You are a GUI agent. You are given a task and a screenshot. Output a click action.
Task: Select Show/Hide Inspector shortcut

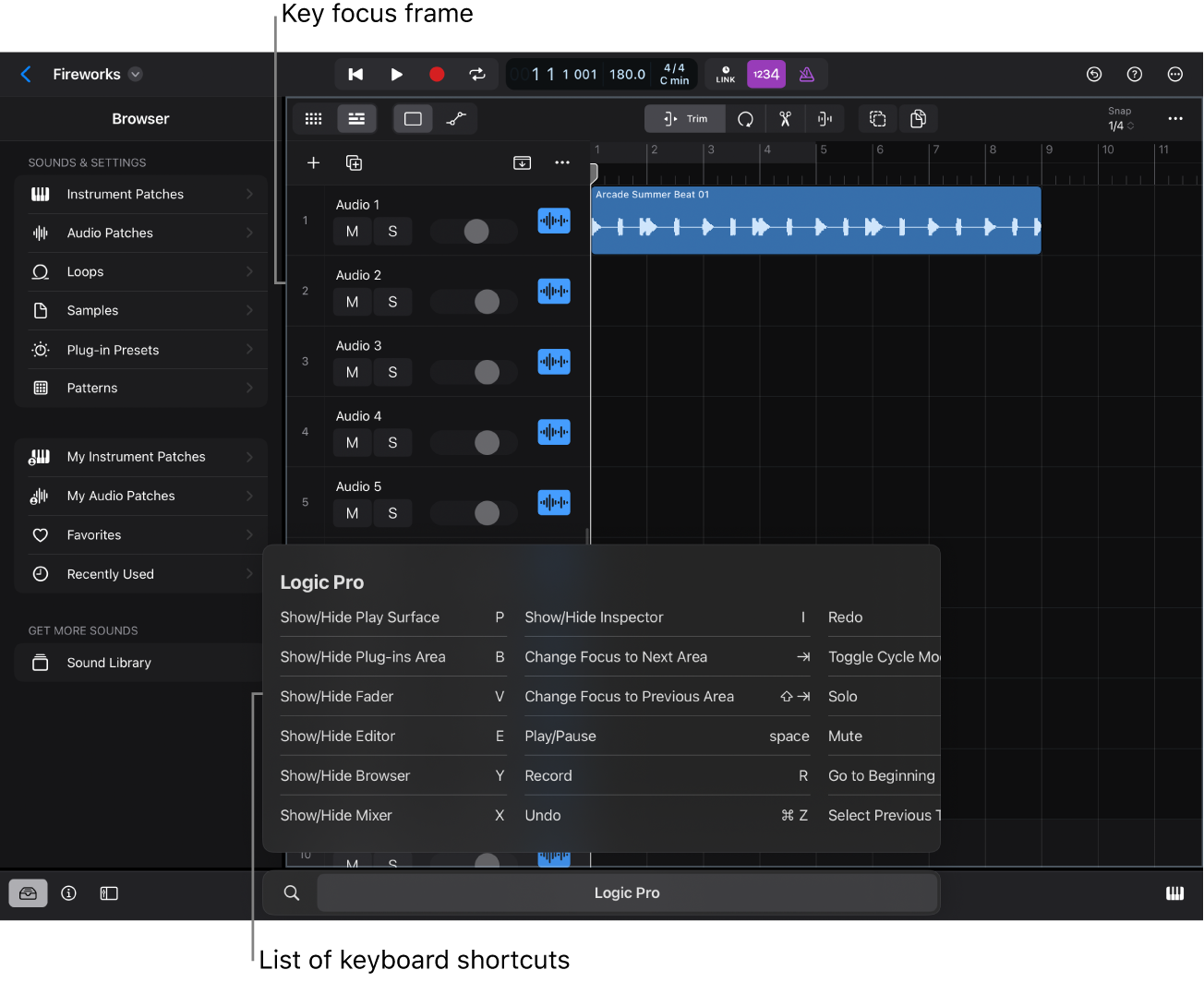coord(667,617)
